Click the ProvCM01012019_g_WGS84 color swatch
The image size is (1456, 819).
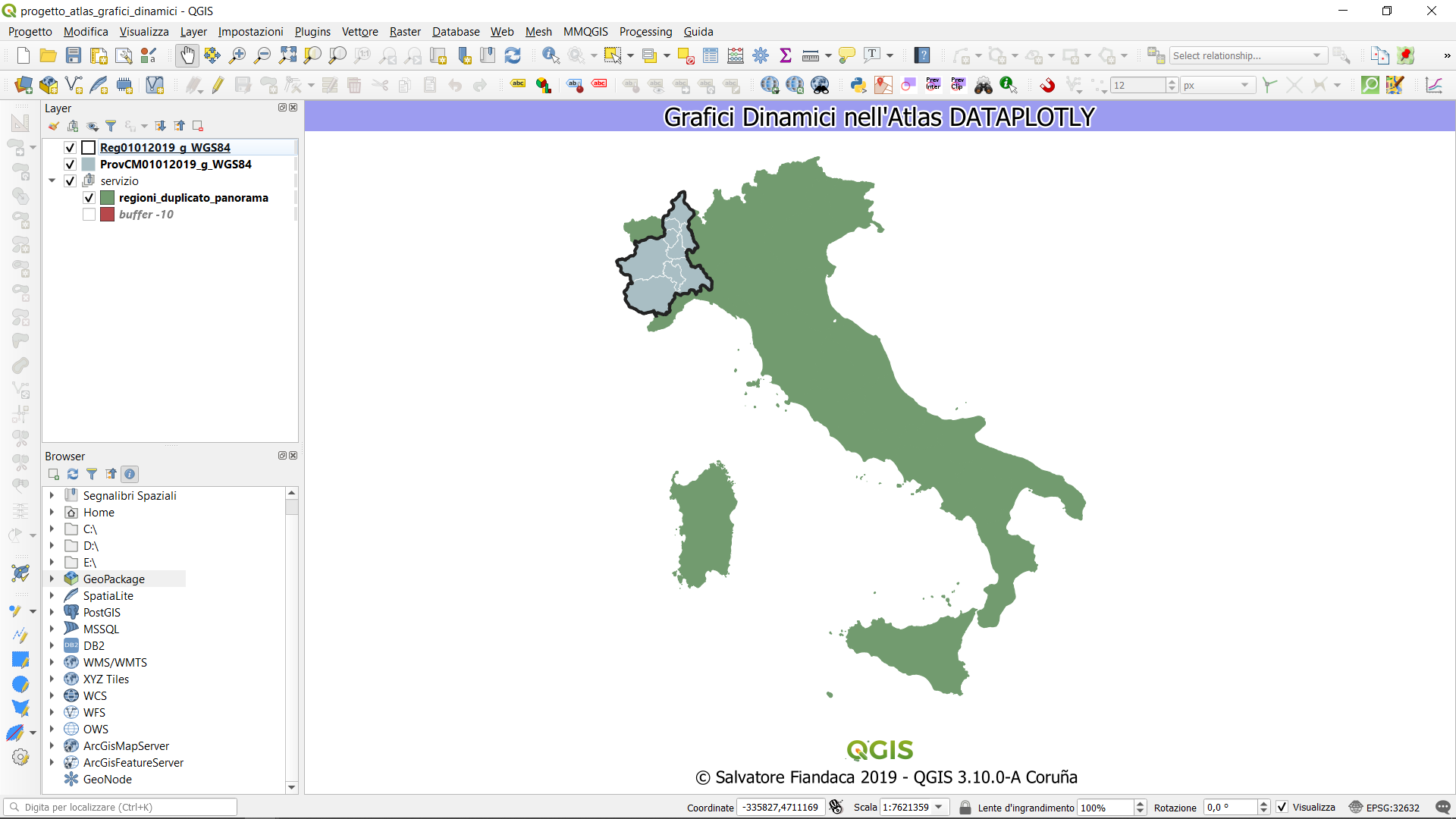point(89,165)
